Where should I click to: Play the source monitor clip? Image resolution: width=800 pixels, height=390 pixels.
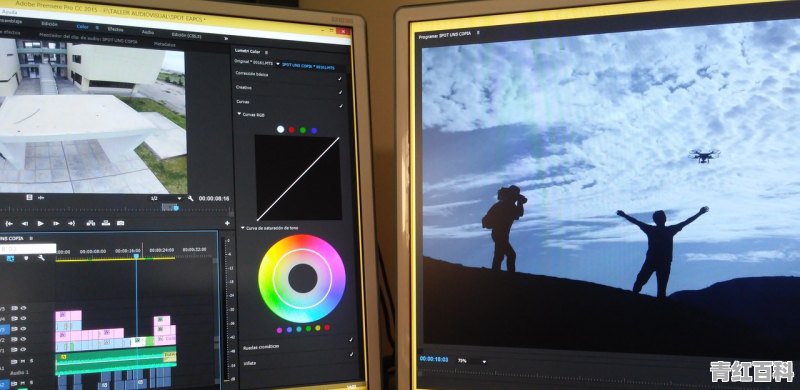[x=40, y=223]
